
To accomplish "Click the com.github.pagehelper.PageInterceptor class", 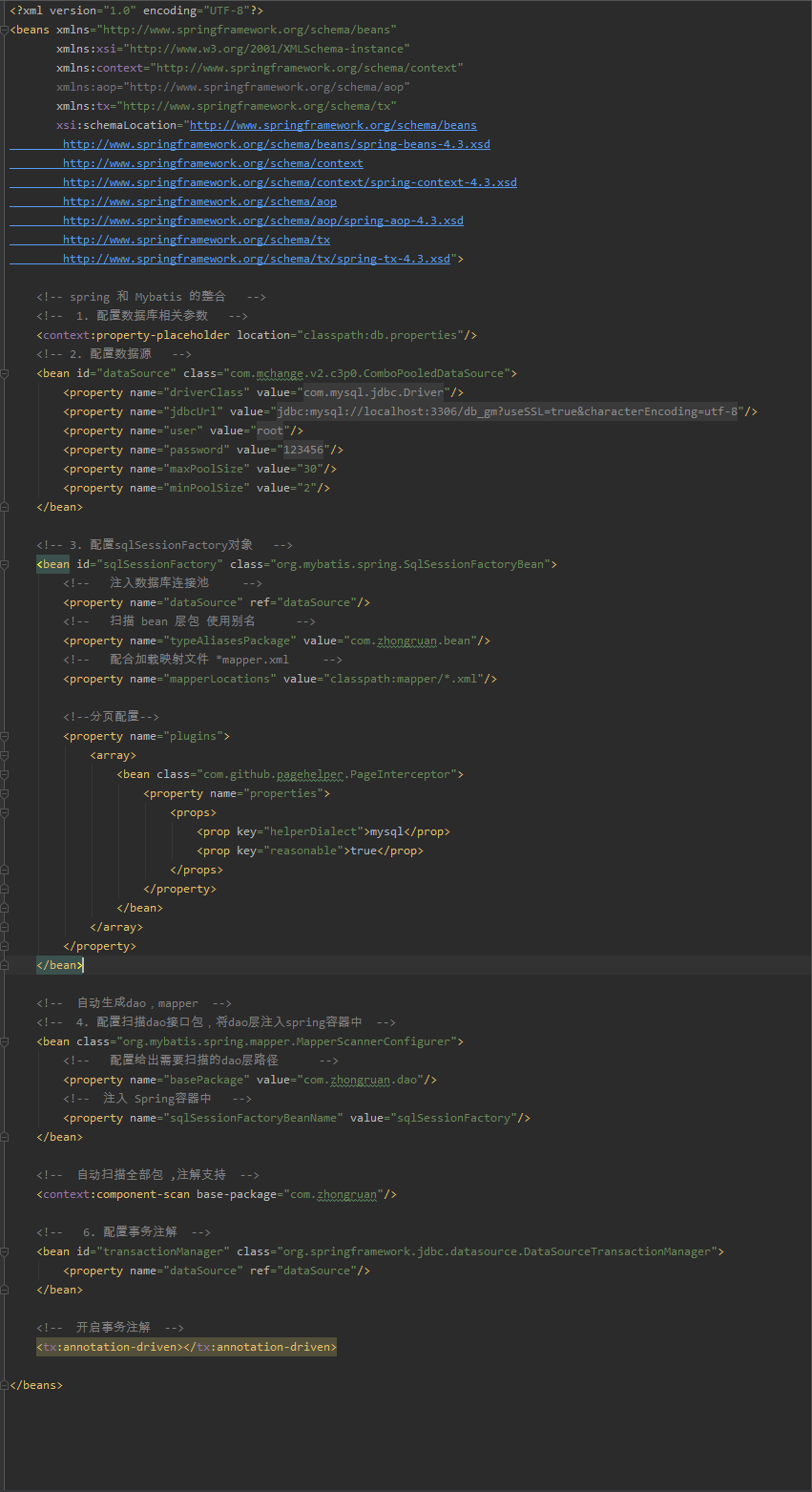I will (x=325, y=774).
